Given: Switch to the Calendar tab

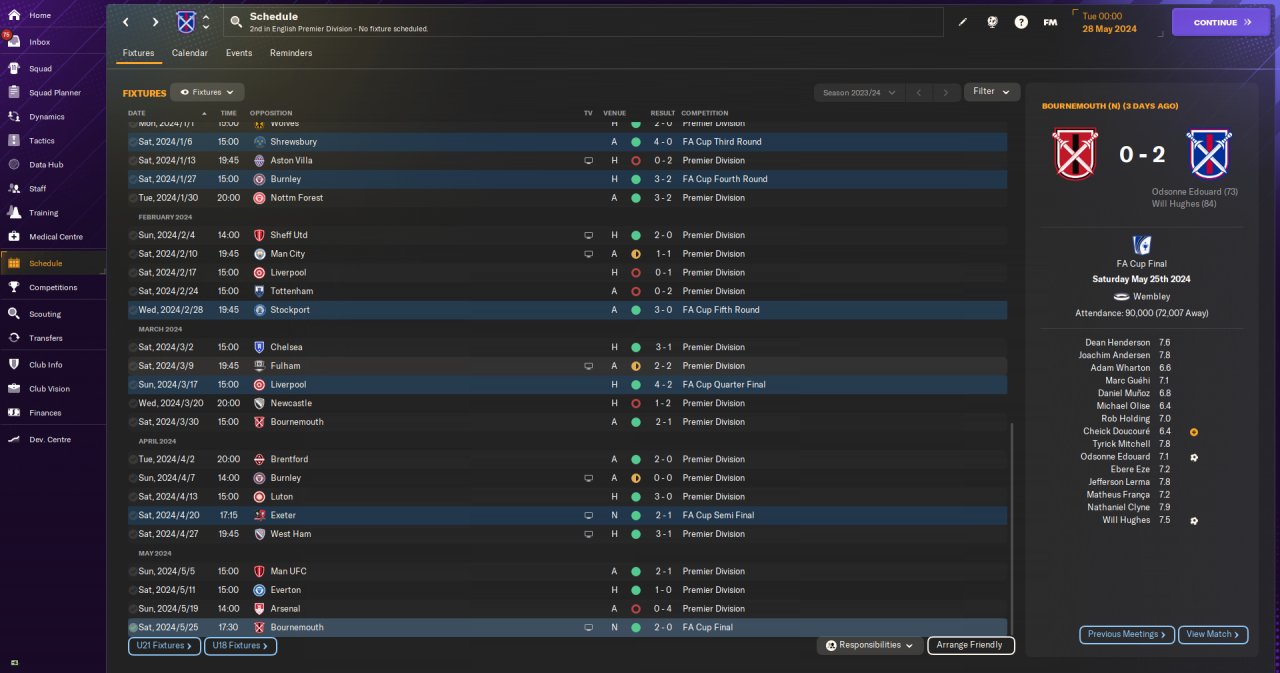Looking at the screenshot, I should pos(190,53).
